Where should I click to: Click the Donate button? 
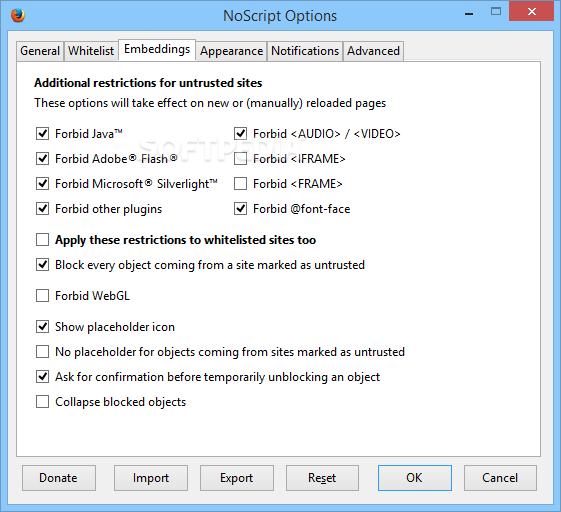[59, 478]
